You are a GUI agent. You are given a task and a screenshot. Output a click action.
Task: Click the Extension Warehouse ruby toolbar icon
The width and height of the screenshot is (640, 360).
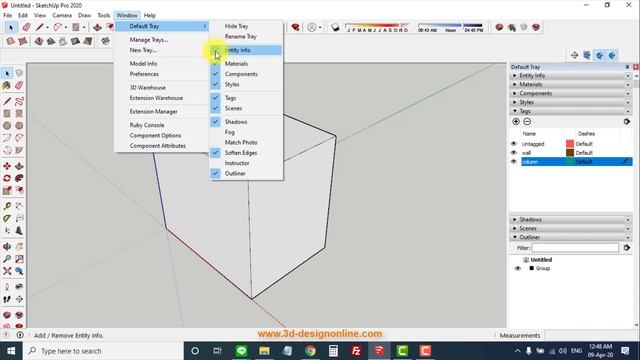tap(296, 27)
